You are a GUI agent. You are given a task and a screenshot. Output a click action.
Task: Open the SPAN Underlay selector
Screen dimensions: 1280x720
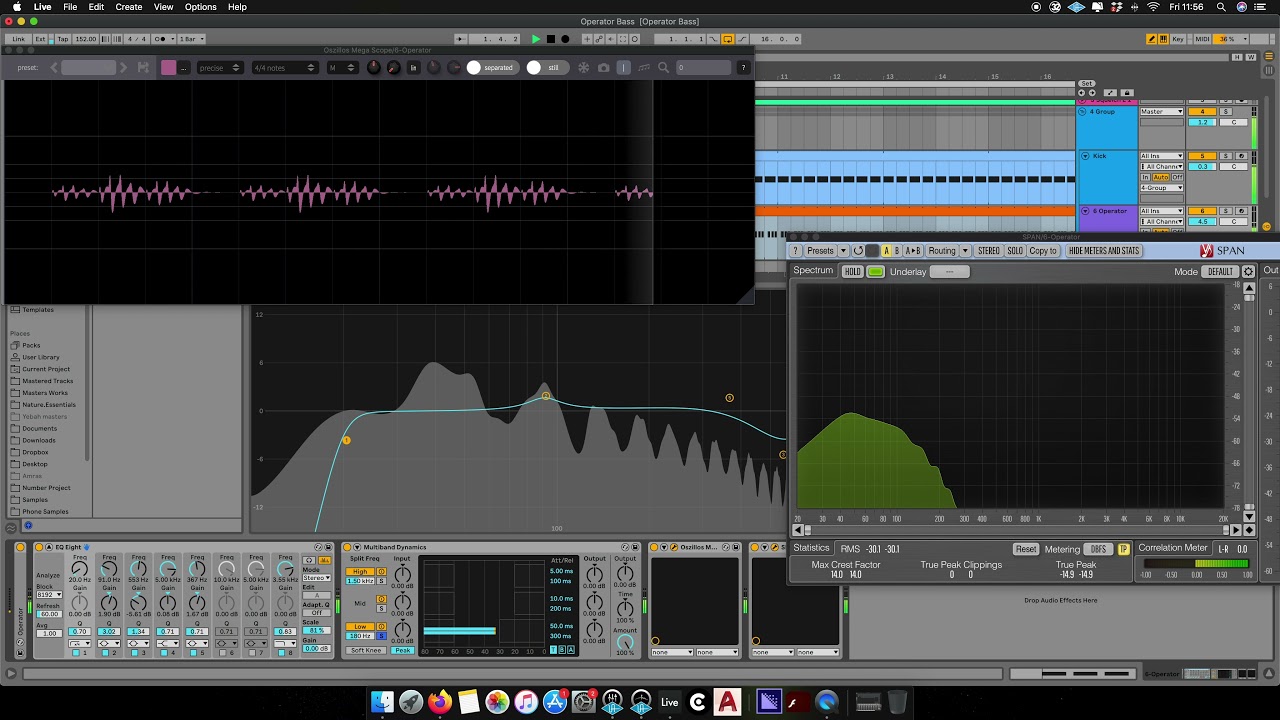tap(949, 272)
